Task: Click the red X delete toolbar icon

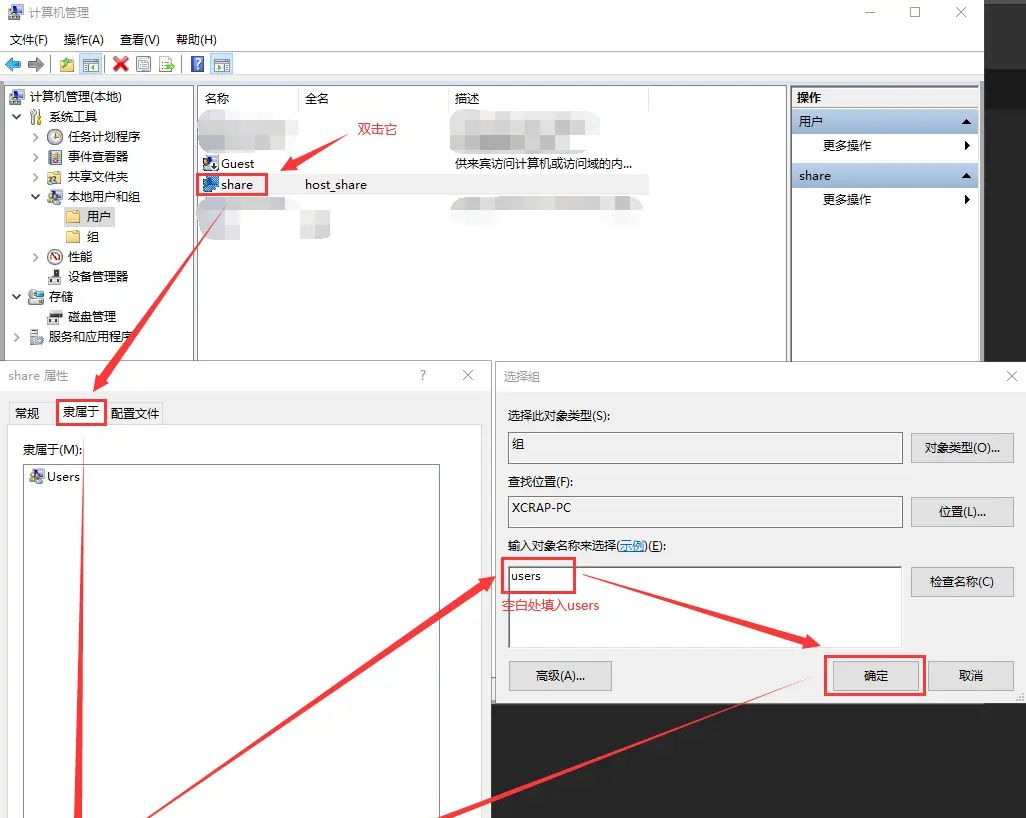Action: (120, 64)
